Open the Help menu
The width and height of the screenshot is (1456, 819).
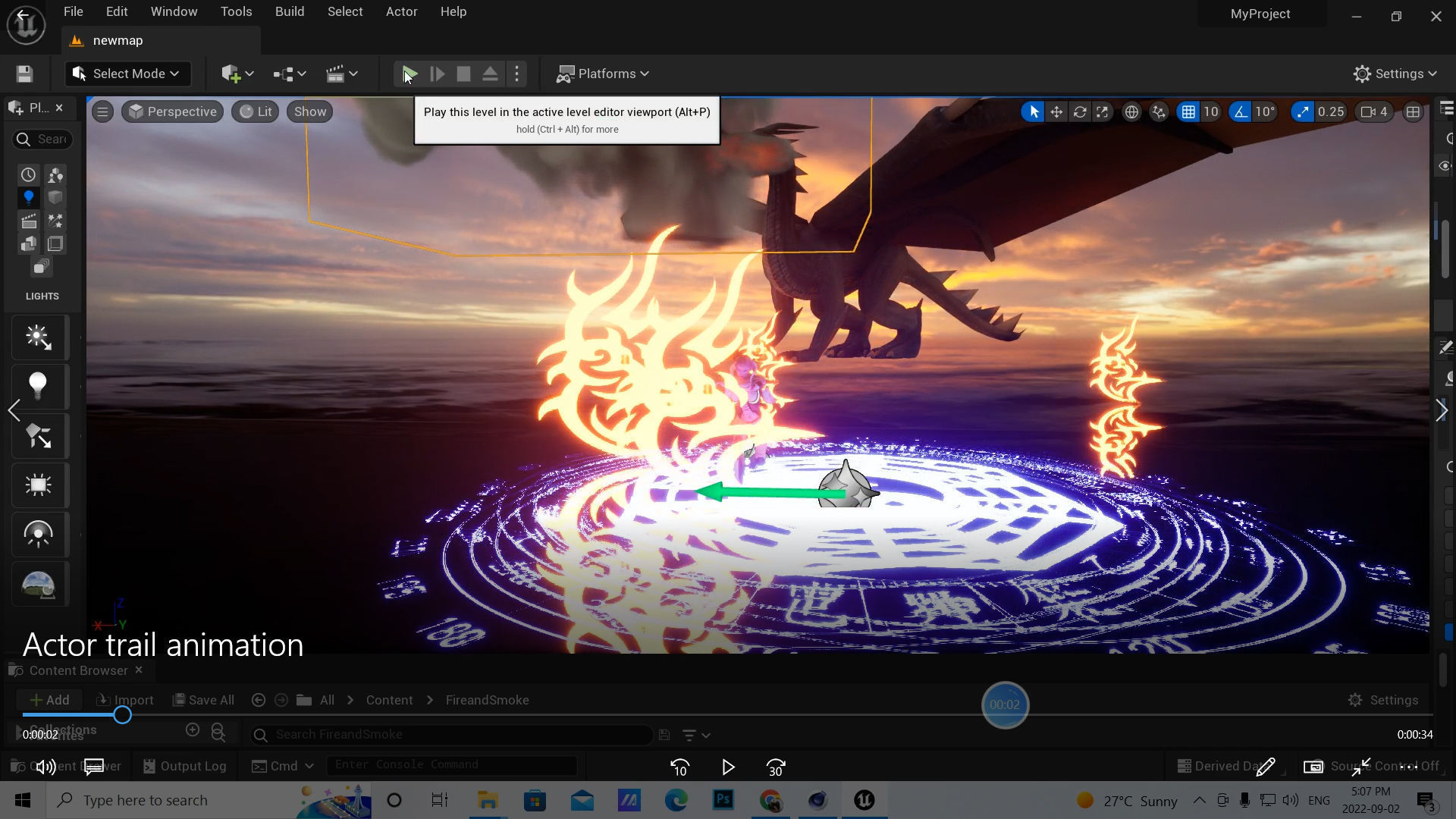453,11
